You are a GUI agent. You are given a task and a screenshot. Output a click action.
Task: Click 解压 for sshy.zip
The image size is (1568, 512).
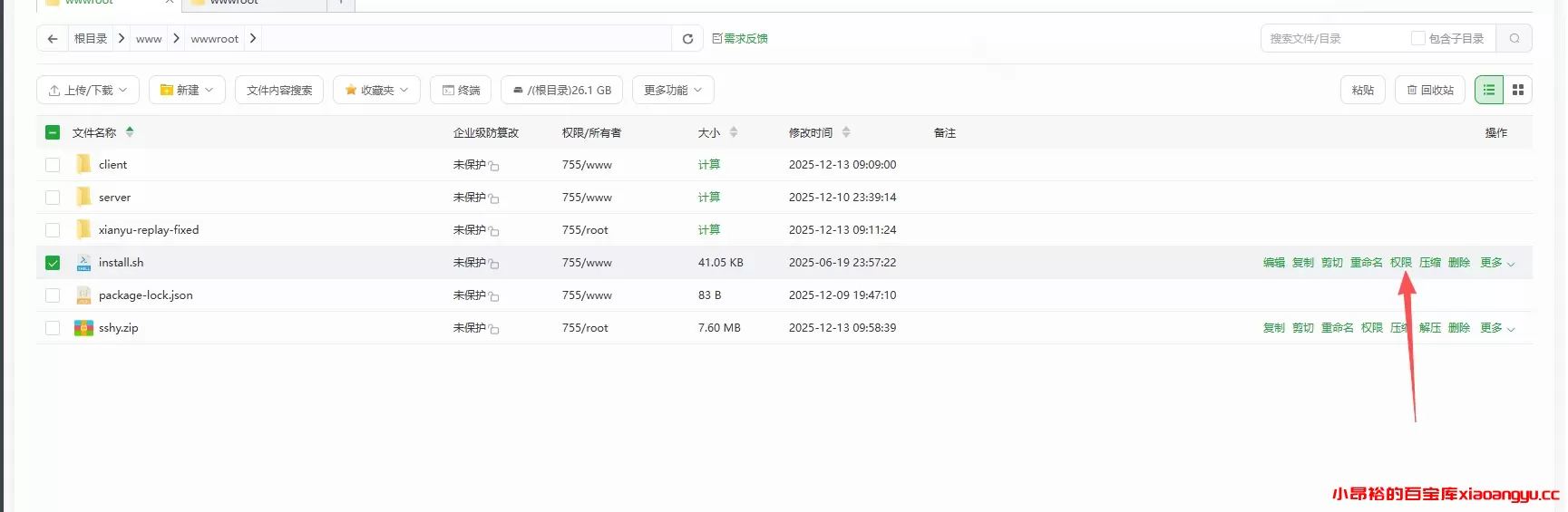pos(1430,328)
